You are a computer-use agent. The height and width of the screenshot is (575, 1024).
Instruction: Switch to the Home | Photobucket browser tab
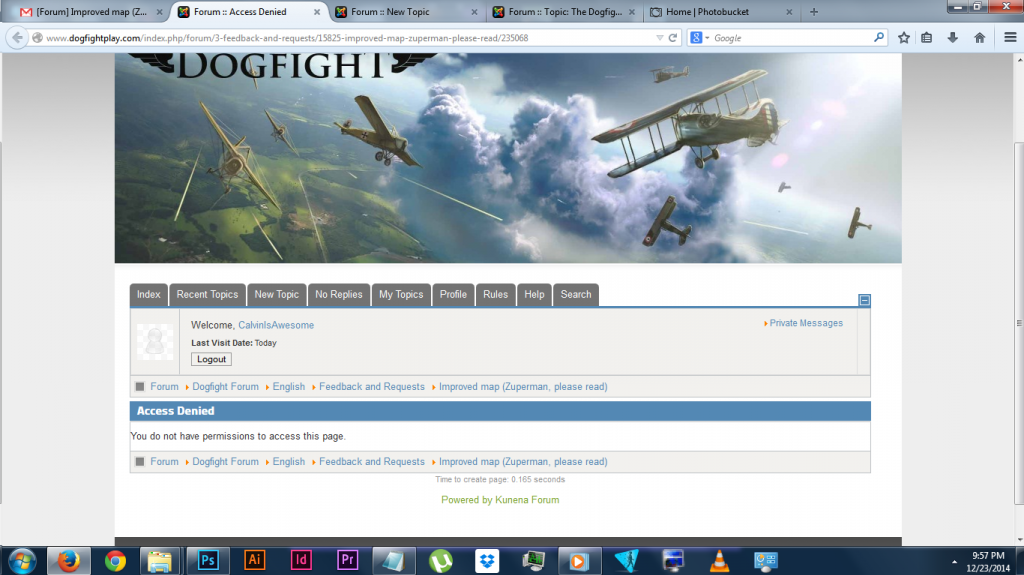point(720,12)
